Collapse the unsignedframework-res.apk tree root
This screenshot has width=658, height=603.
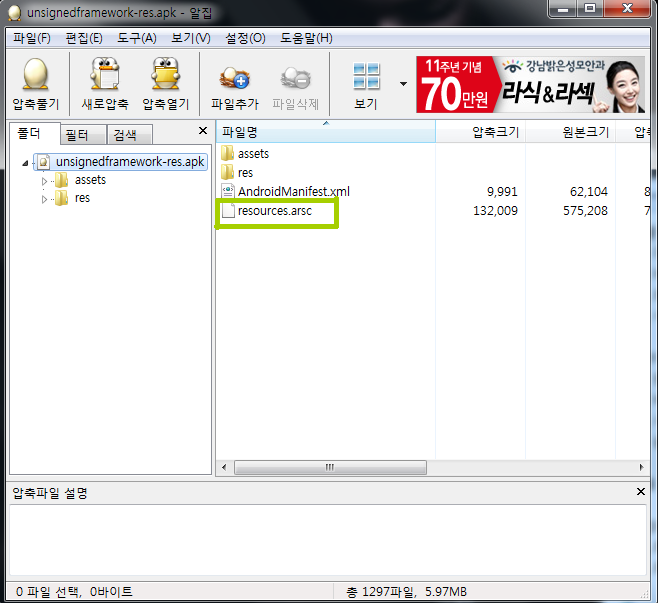[x=24, y=163]
